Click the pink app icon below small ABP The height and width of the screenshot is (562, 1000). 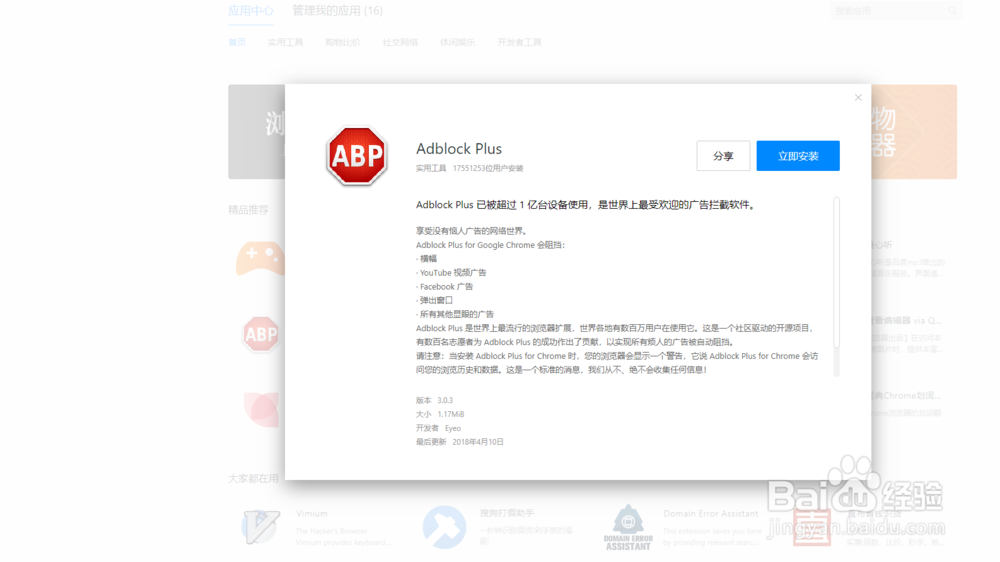point(261,409)
